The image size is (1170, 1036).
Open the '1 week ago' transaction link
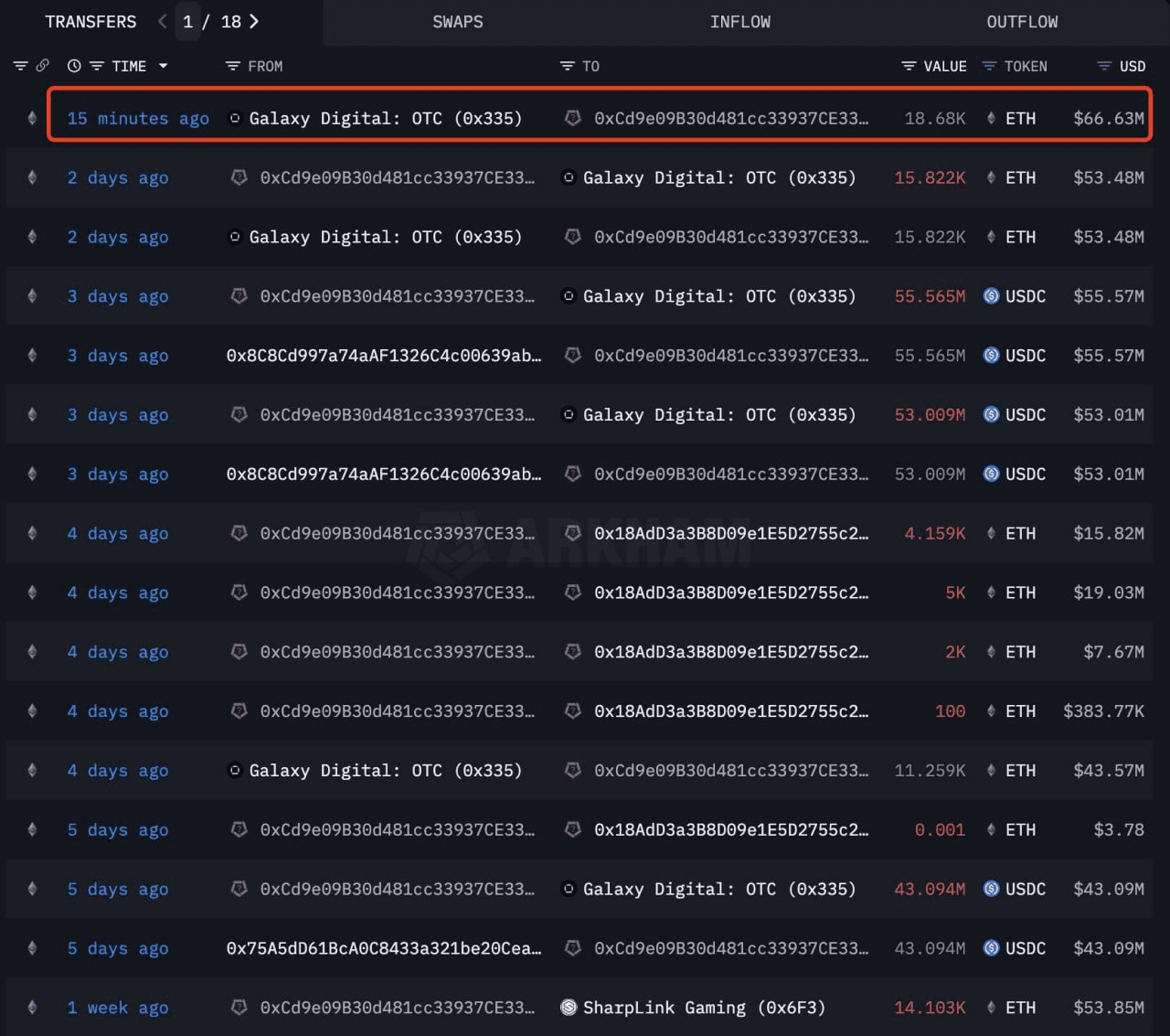(x=118, y=1008)
